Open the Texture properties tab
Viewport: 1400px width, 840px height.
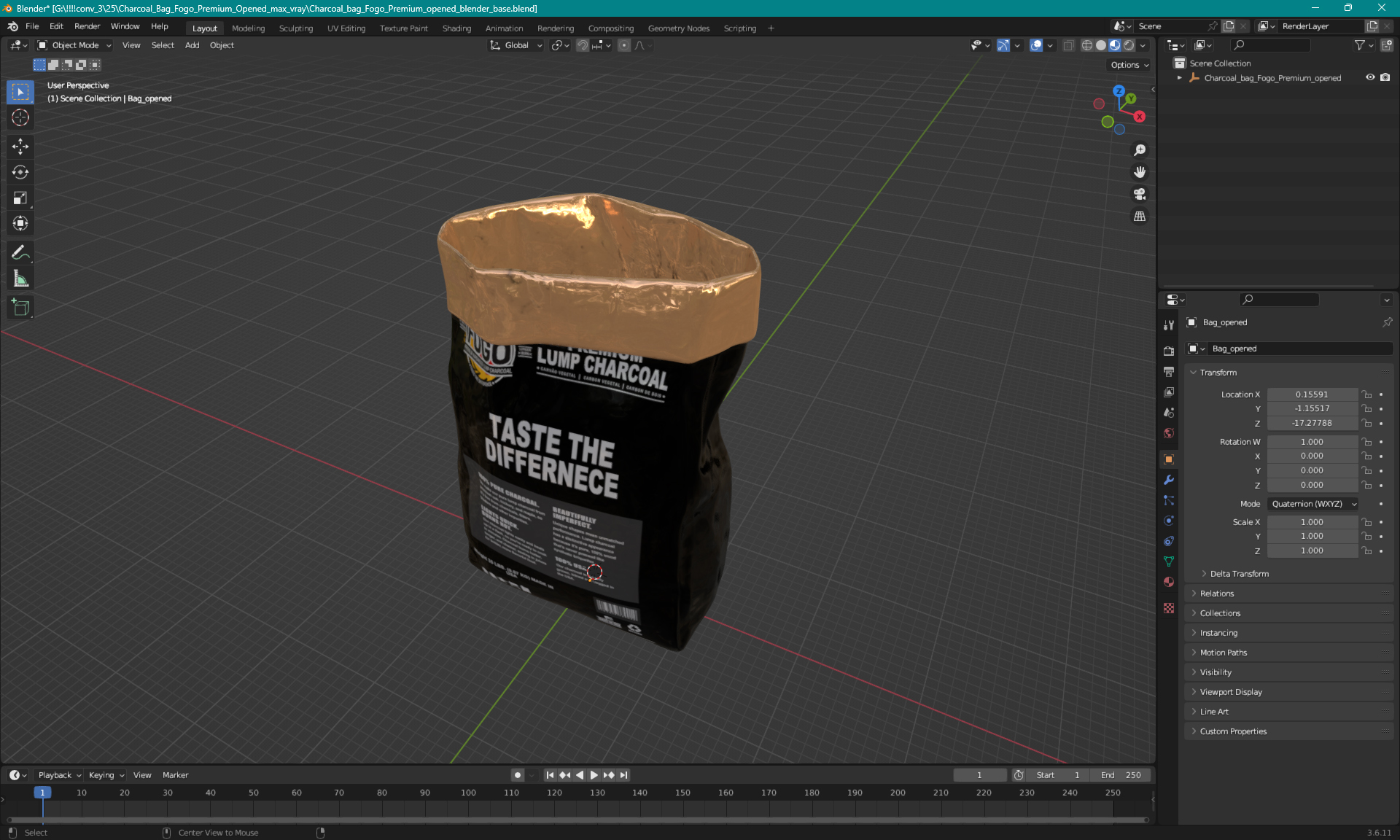tap(1169, 608)
